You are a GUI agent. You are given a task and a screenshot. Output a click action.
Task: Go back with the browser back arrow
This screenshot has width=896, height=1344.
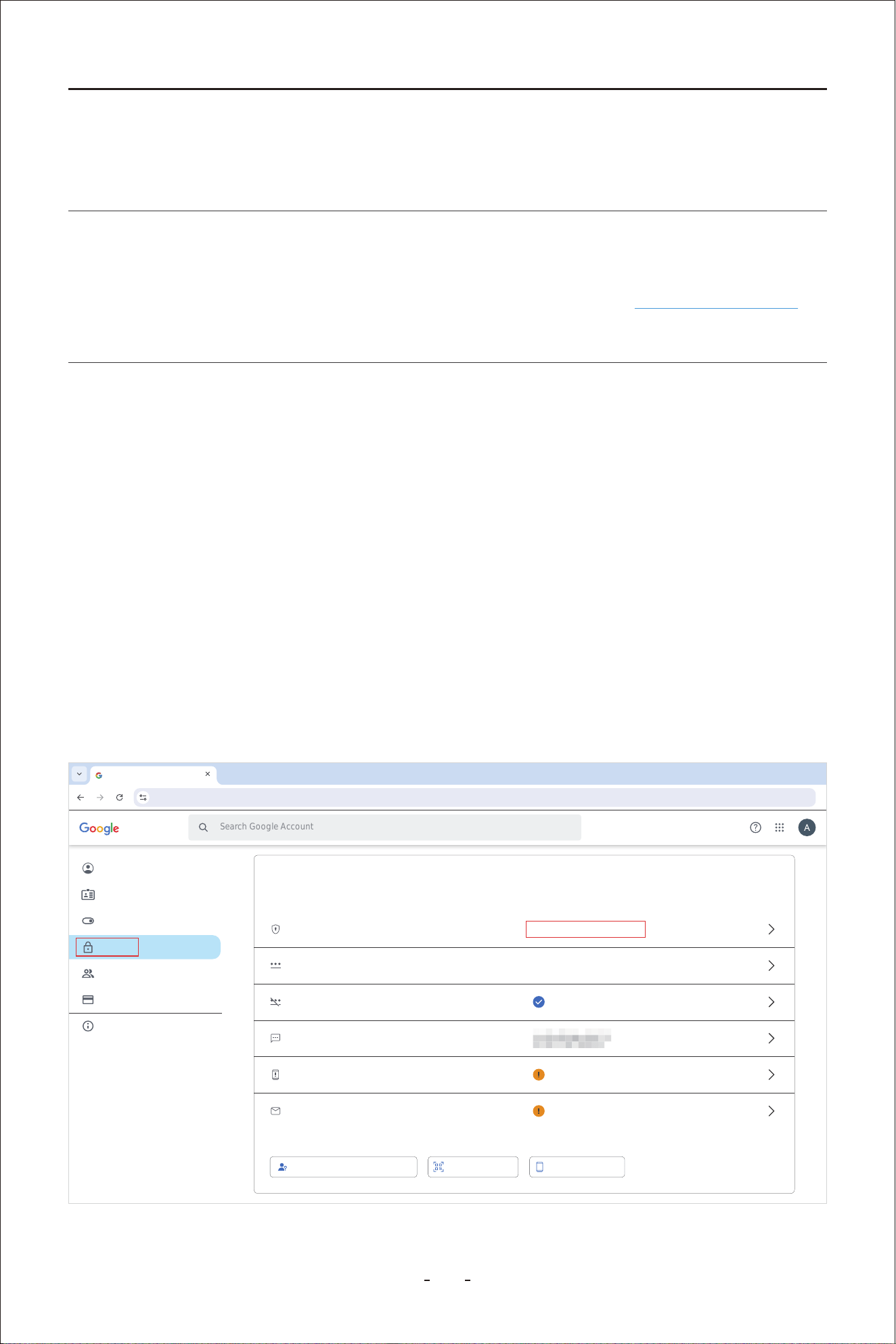click(x=81, y=798)
